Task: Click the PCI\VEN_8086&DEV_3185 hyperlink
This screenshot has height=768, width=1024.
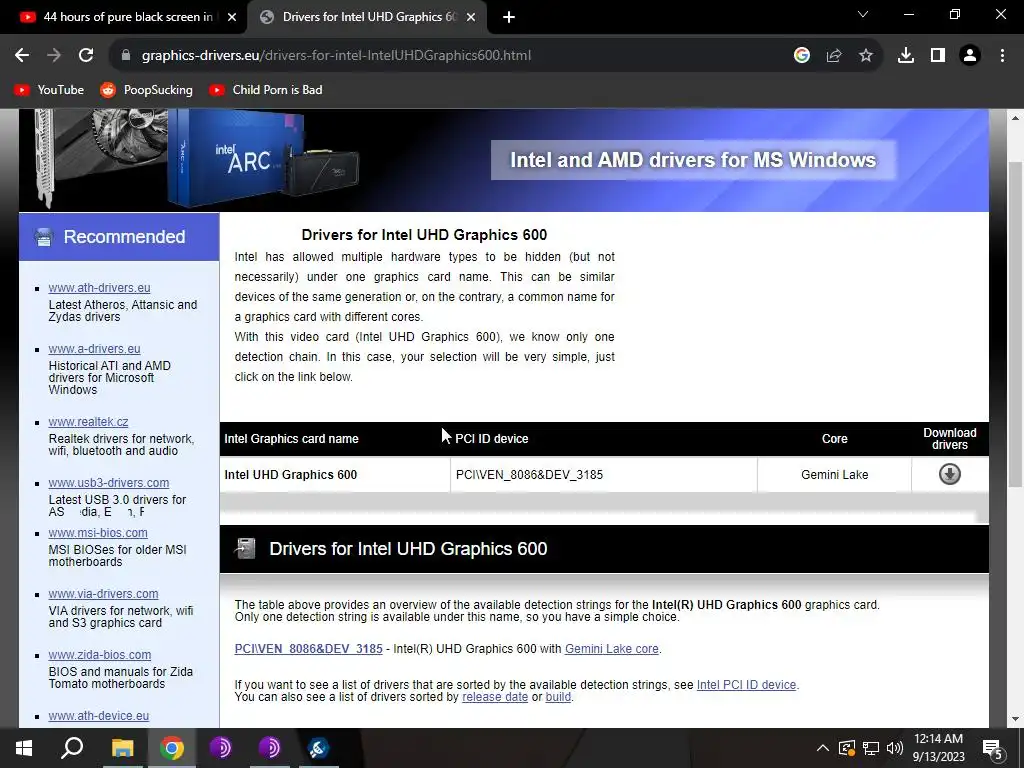Action: coord(308,649)
